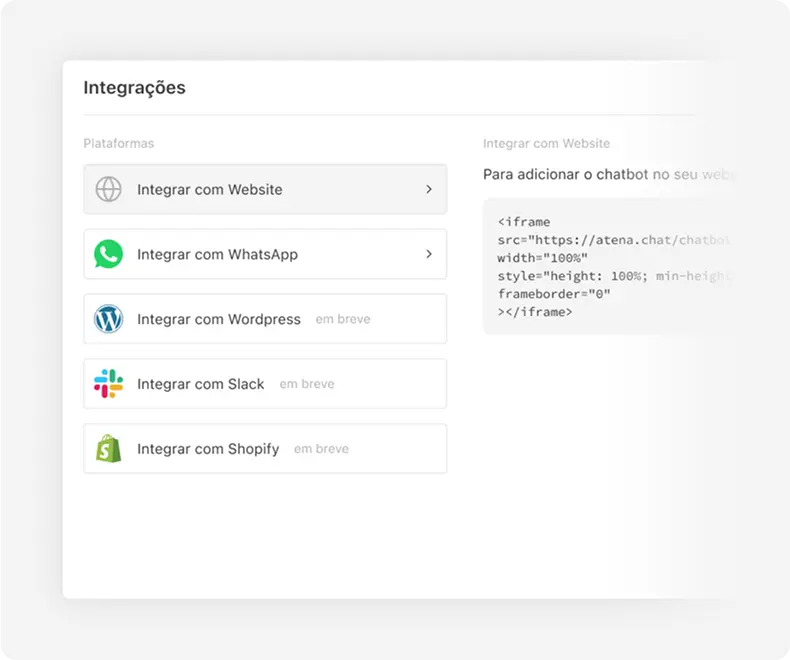Select the "Integrar com Slack" label
Screen dimensions: 790x660
tap(201, 384)
